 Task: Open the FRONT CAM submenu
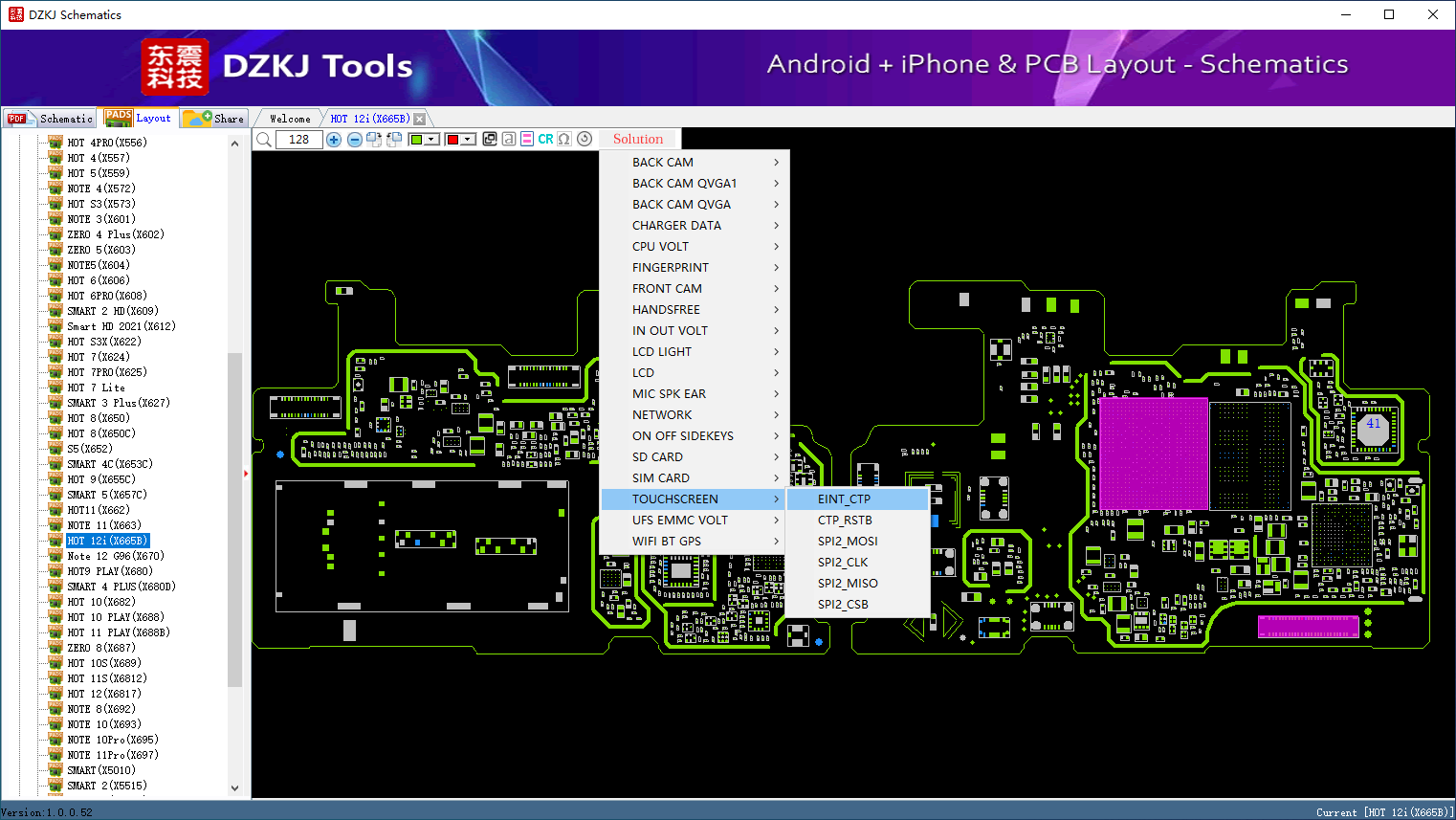(x=694, y=289)
